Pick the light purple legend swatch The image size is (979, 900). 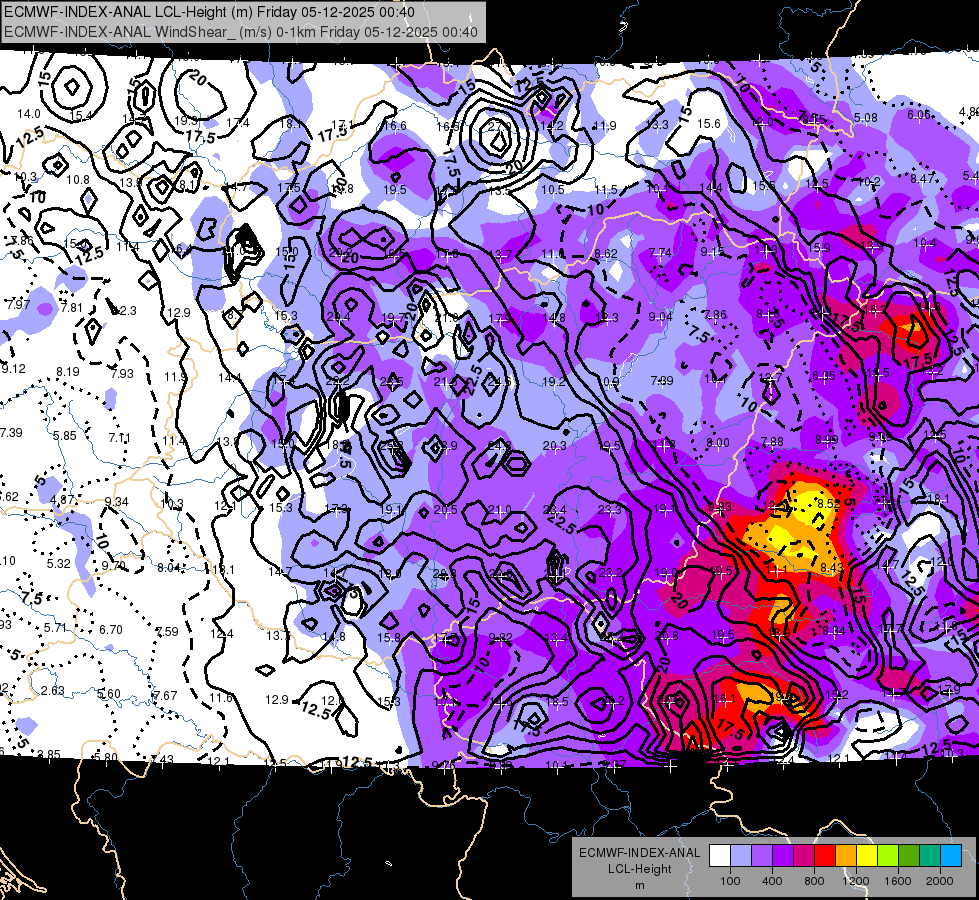(x=762, y=856)
